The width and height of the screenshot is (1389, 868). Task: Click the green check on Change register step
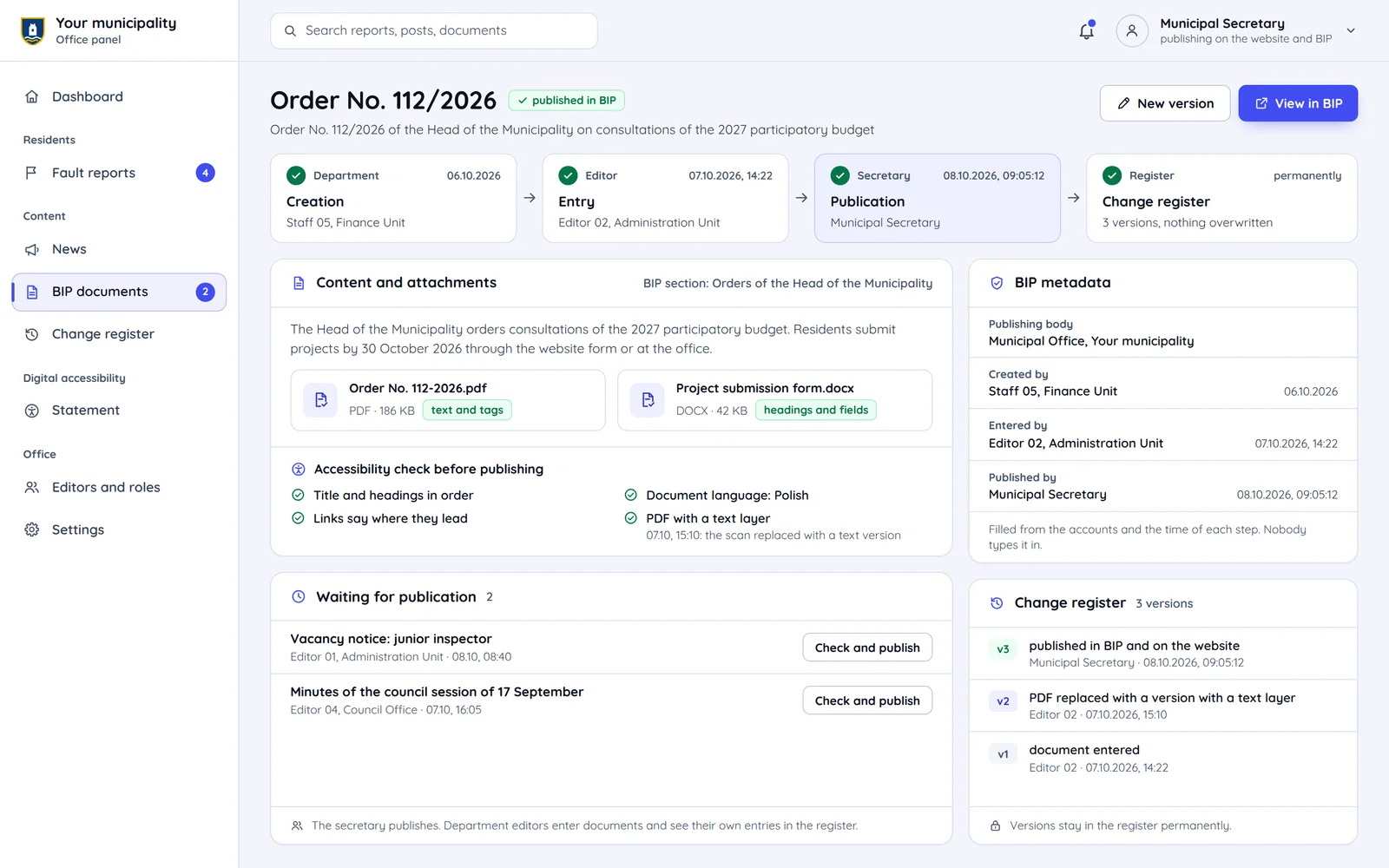(1112, 175)
